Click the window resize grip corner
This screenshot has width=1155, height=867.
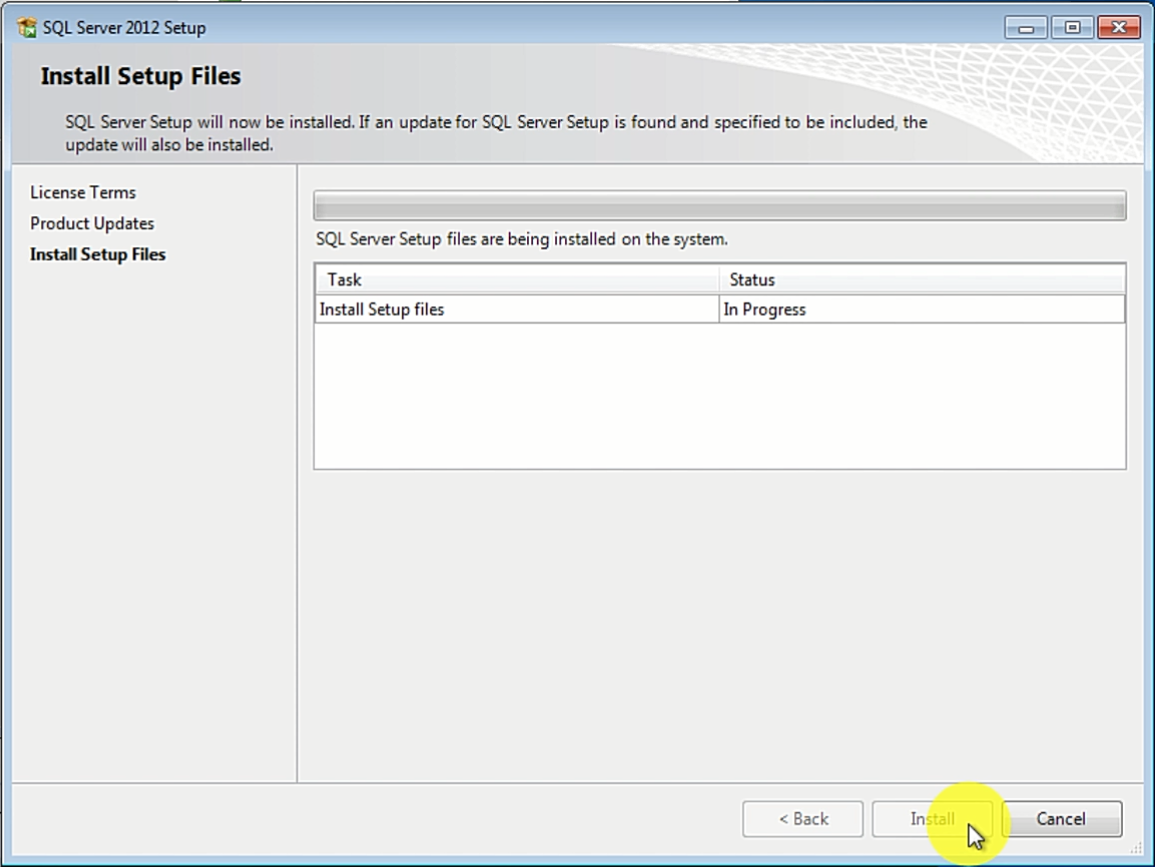point(1137,849)
